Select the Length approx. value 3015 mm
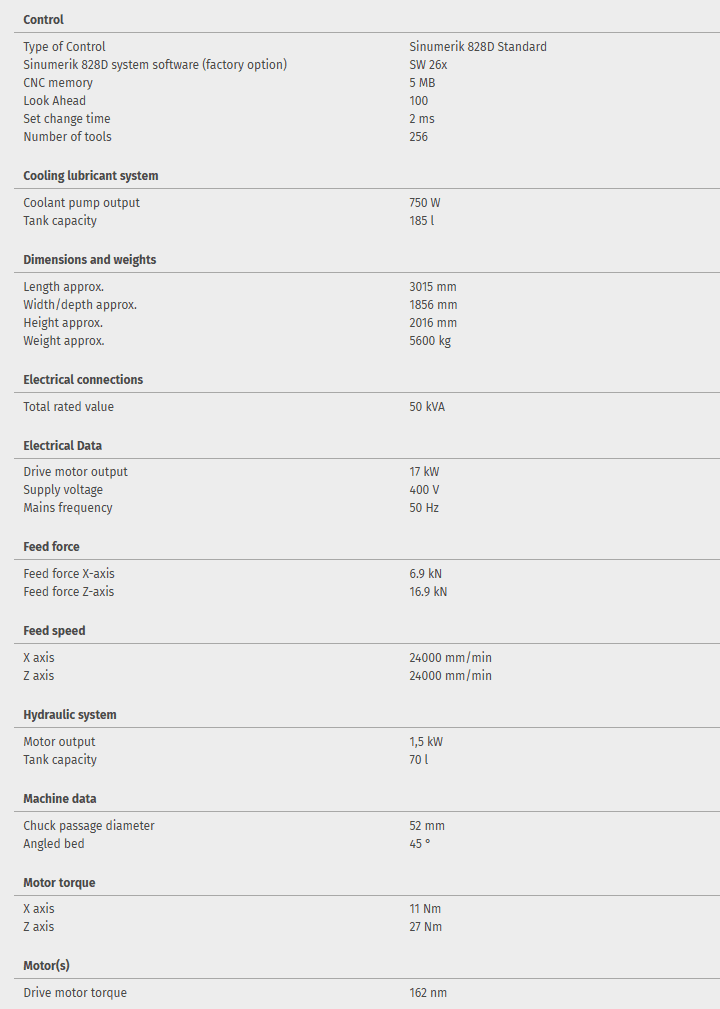The width and height of the screenshot is (720, 1009). 433,287
